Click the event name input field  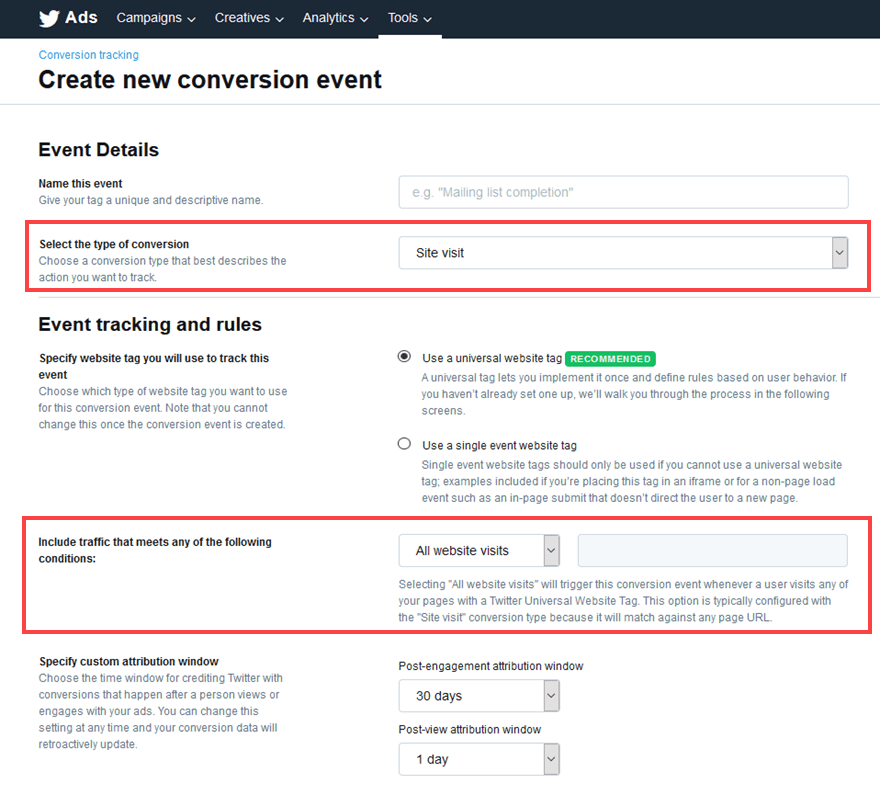coord(623,192)
